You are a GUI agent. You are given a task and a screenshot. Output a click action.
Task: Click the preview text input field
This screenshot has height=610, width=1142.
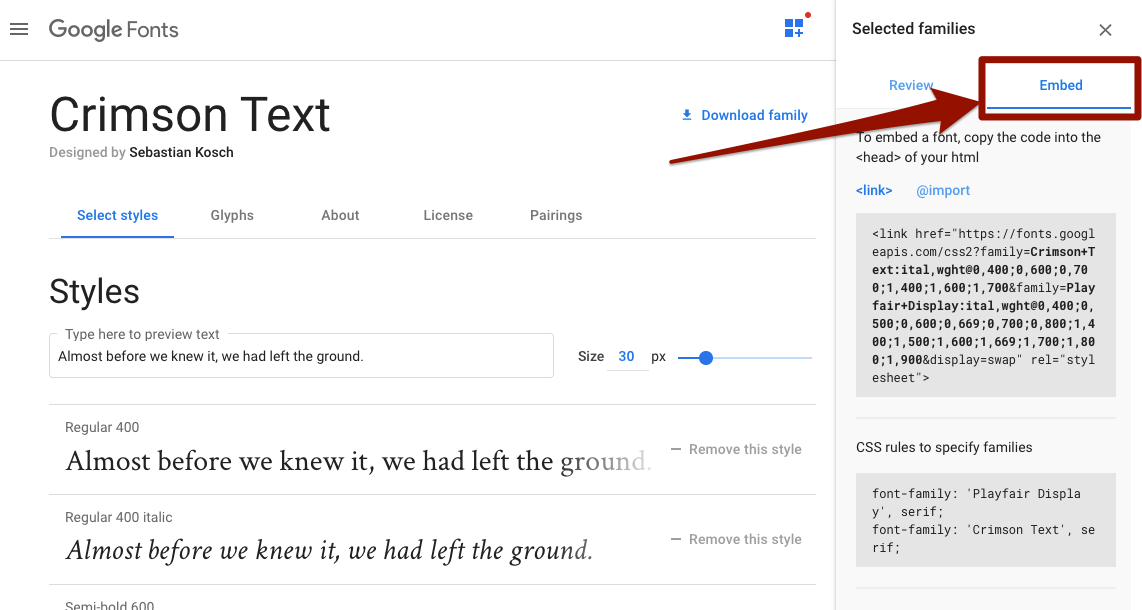[302, 356]
